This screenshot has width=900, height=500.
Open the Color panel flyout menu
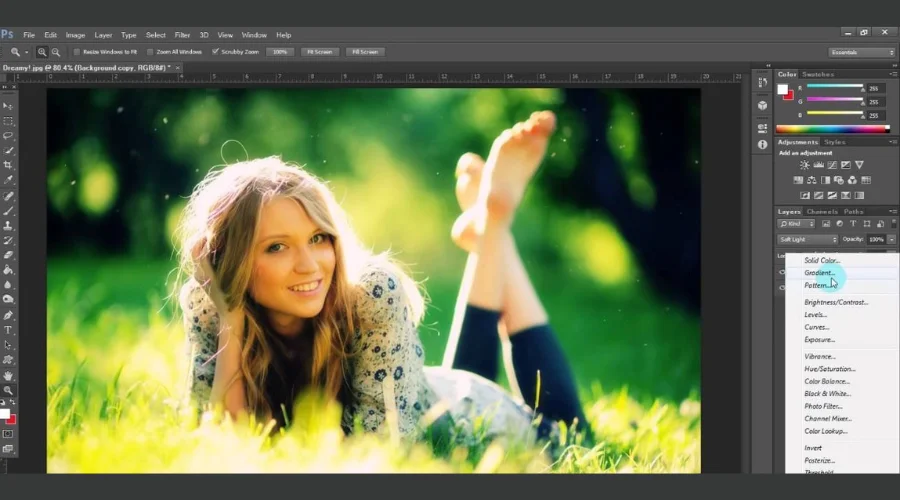tap(893, 75)
